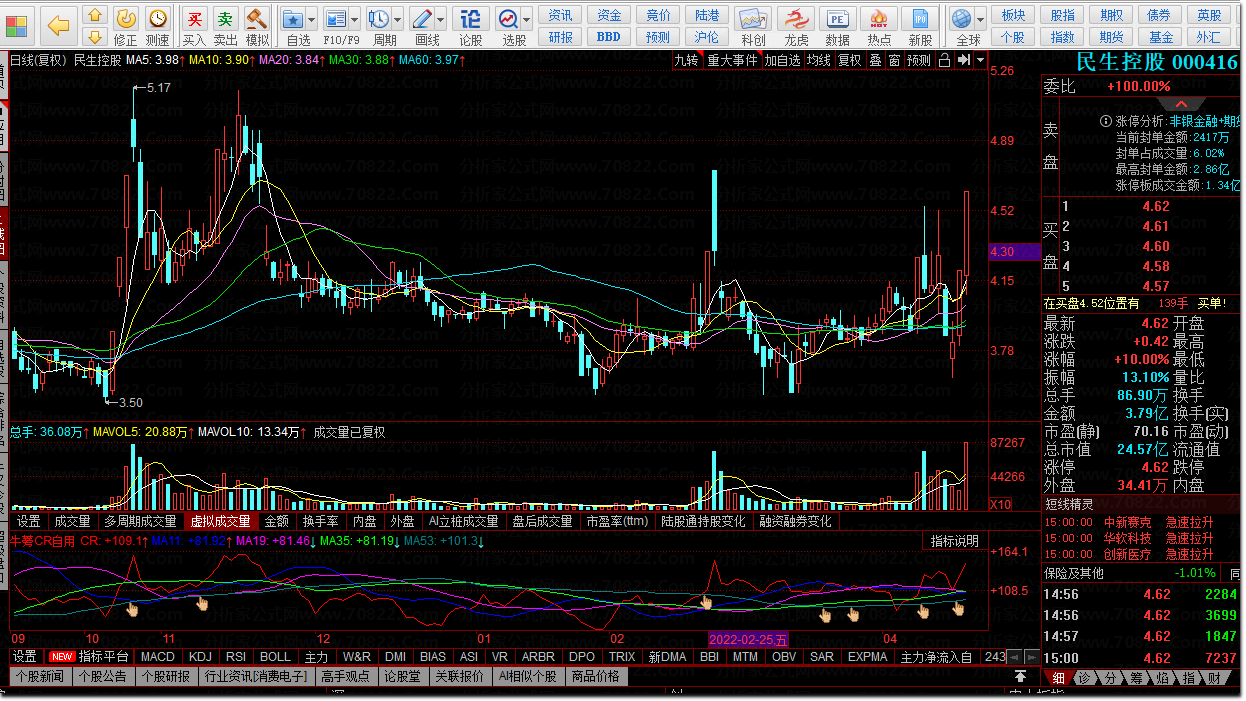
Task: Click the 板块 sector button
Action: coord(1013,15)
